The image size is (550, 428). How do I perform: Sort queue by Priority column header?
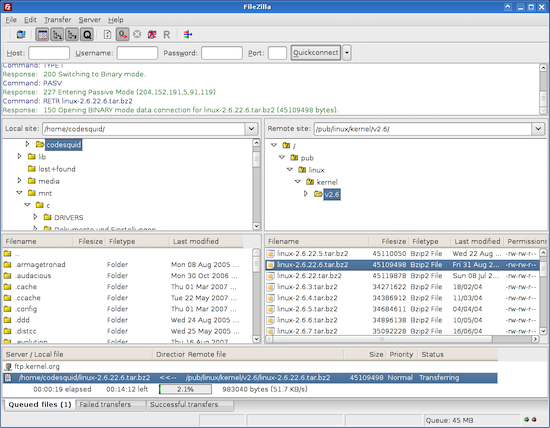click(402, 354)
